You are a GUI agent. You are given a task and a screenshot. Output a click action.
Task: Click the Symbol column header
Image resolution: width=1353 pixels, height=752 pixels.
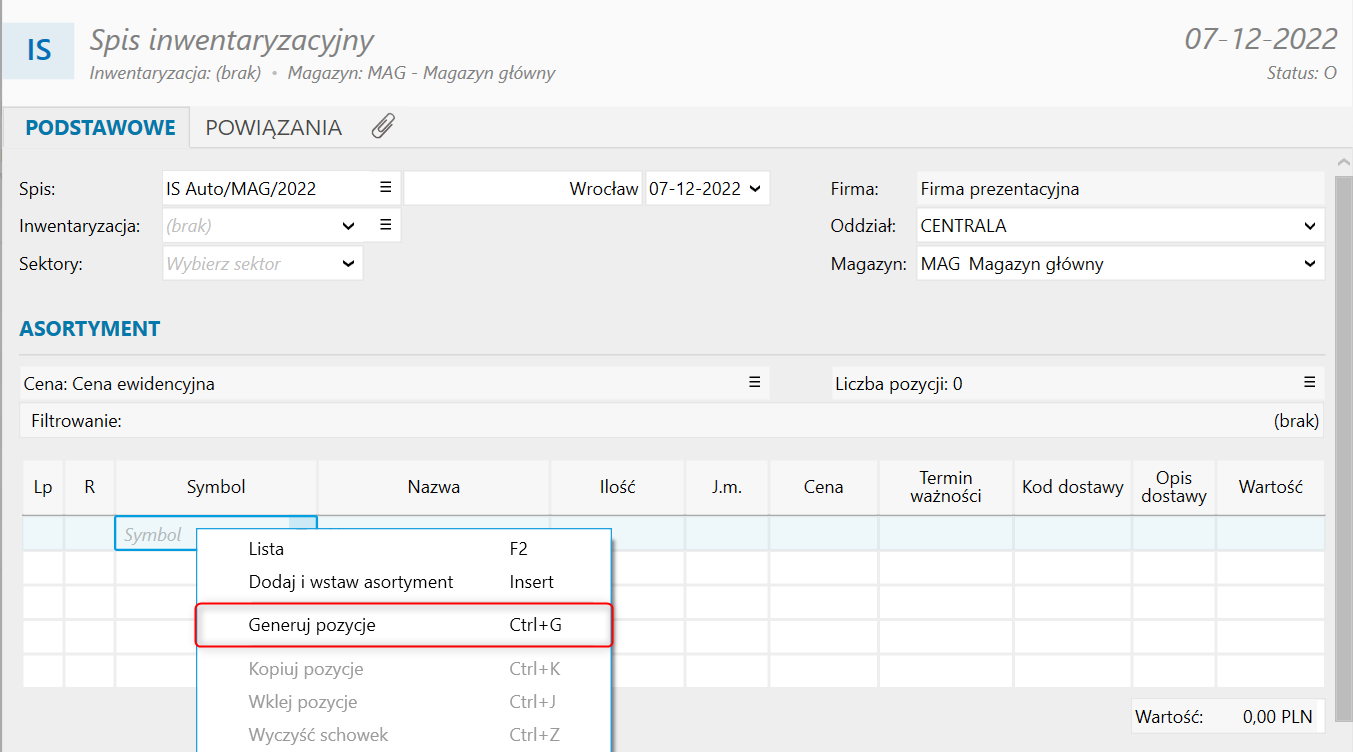(216, 487)
